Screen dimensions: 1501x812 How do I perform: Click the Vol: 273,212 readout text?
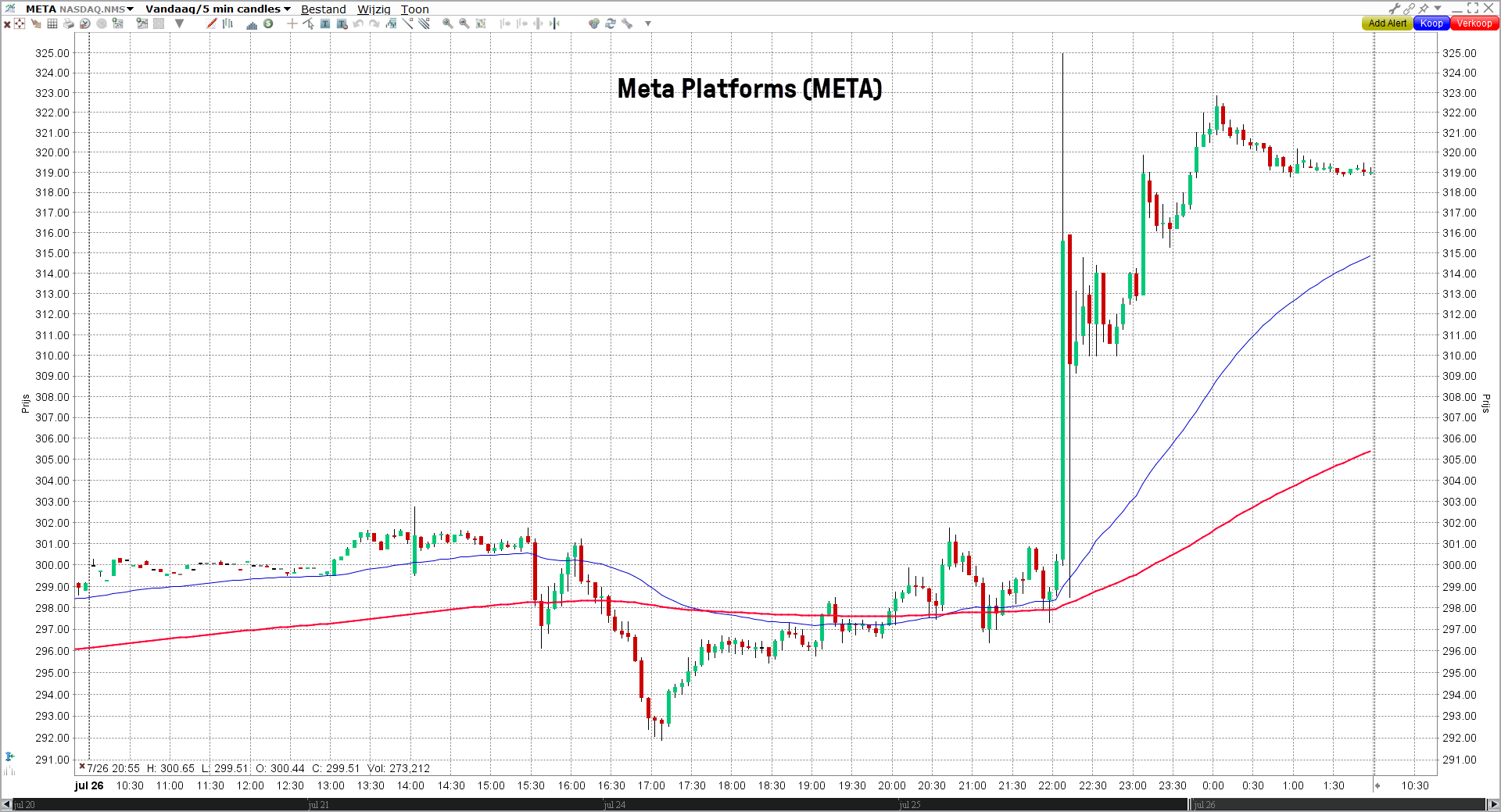399,768
